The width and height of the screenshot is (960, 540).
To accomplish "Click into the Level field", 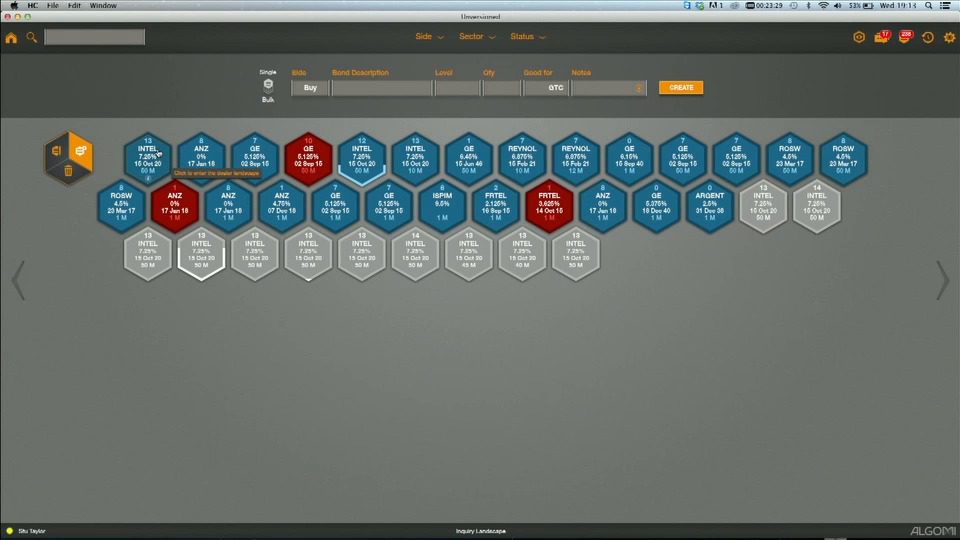I will point(457,88).
